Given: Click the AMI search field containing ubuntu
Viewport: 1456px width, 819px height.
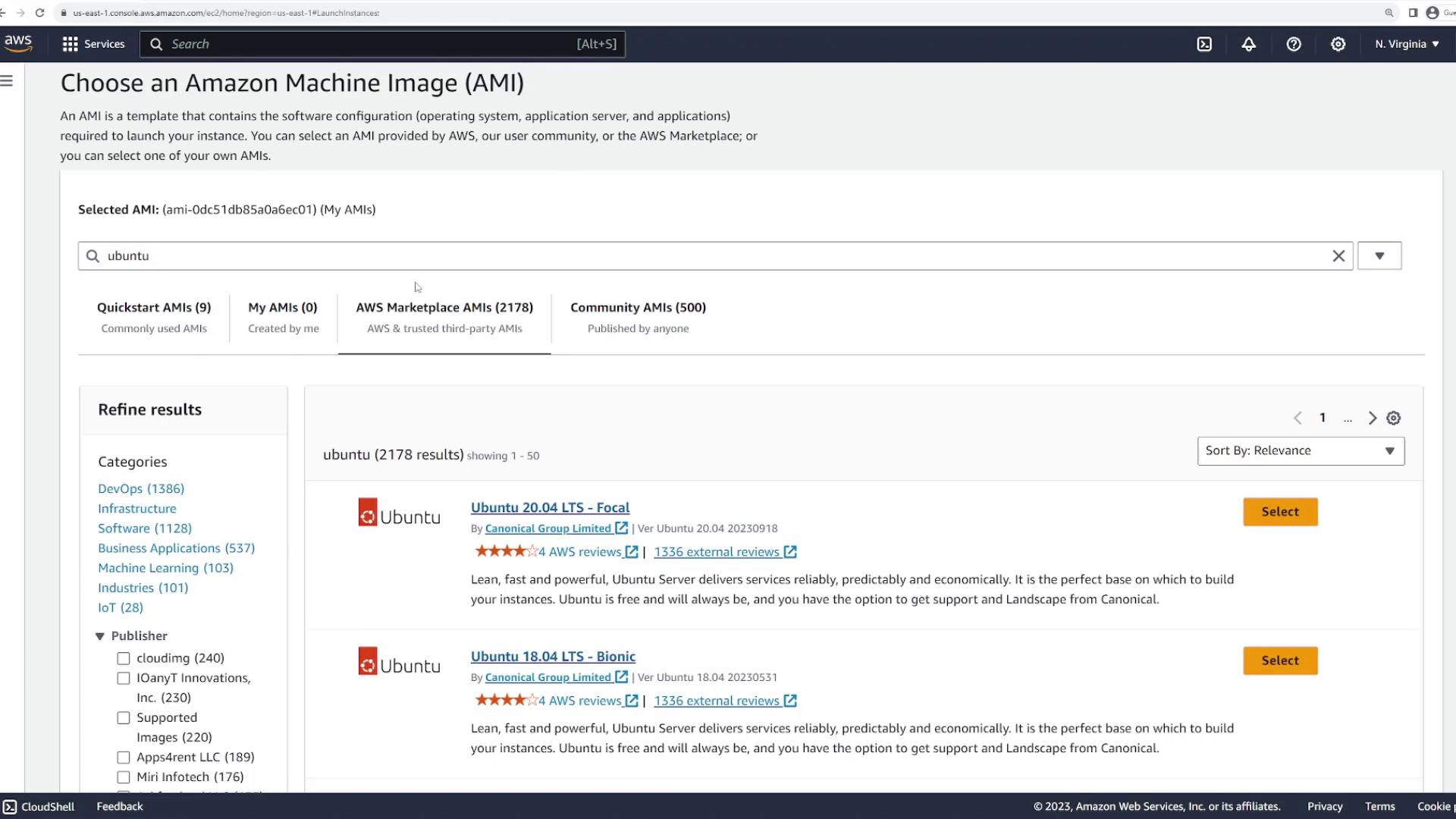Looking at the screenshot, I should click(715, 256).
